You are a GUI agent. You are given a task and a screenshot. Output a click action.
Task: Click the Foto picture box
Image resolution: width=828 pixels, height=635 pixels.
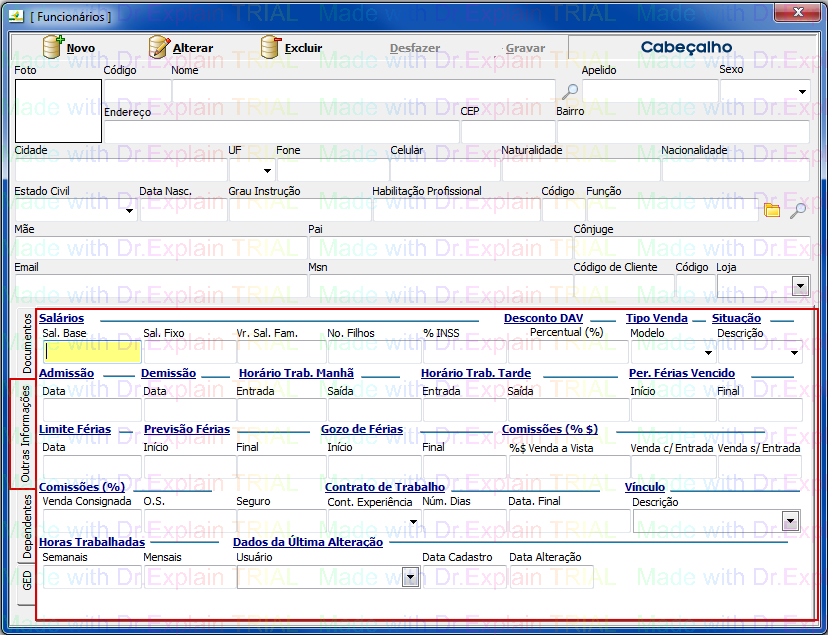pyautogui.click(x=58, y=111)
